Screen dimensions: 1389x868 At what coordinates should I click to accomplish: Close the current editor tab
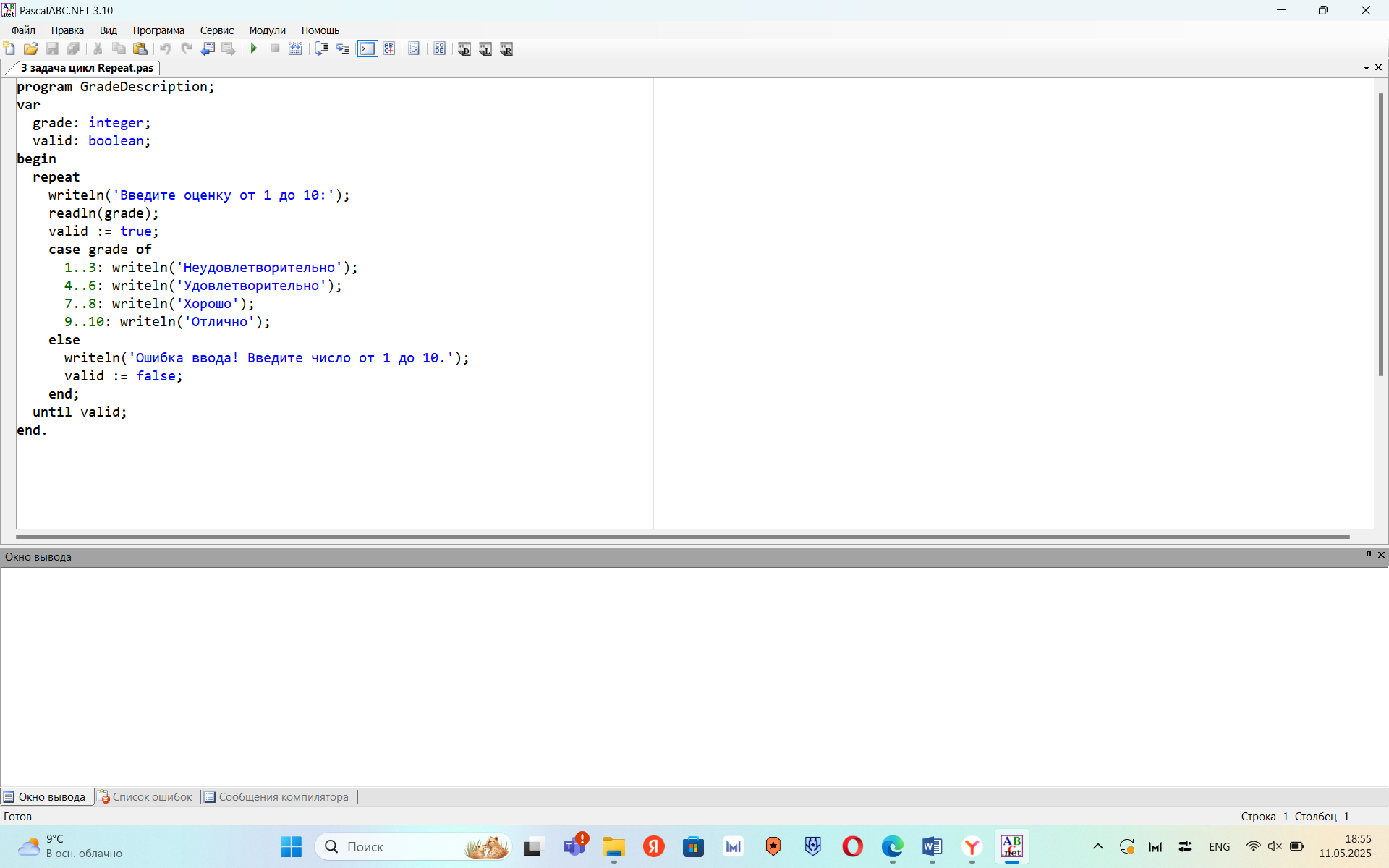[1378, 67]
